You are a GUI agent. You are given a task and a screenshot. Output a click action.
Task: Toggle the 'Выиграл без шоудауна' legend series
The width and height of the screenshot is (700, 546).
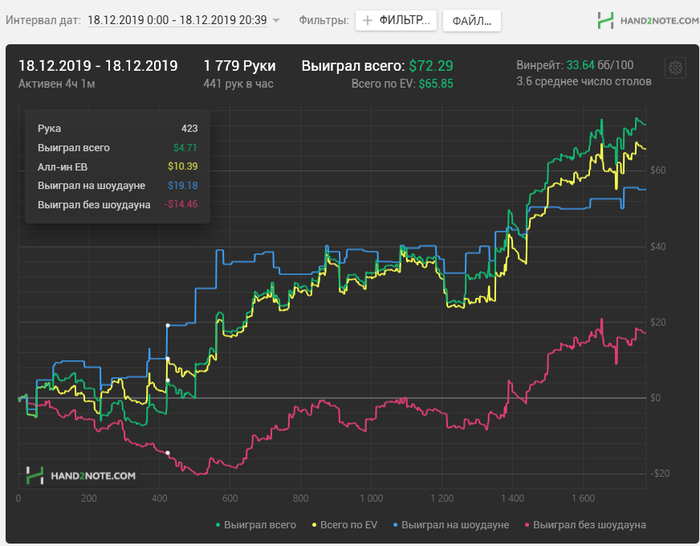pyautogui.click(x=585, y=525)
